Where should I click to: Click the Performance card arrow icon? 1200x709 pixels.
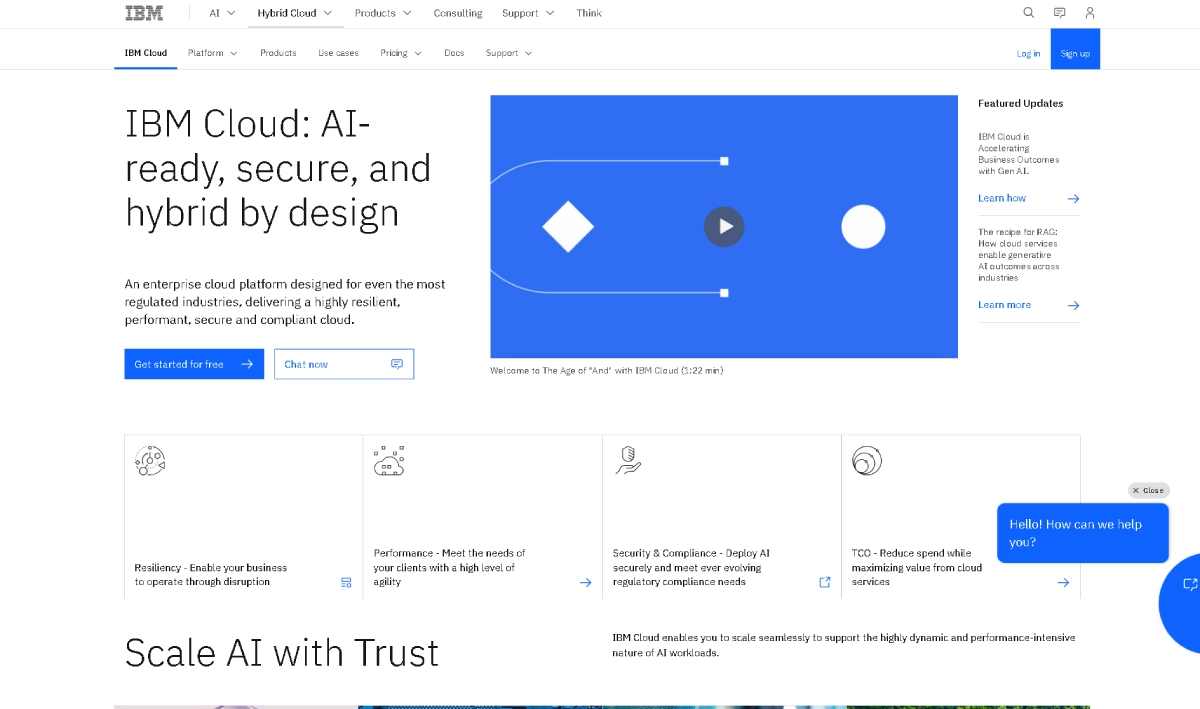pos(586,582)
